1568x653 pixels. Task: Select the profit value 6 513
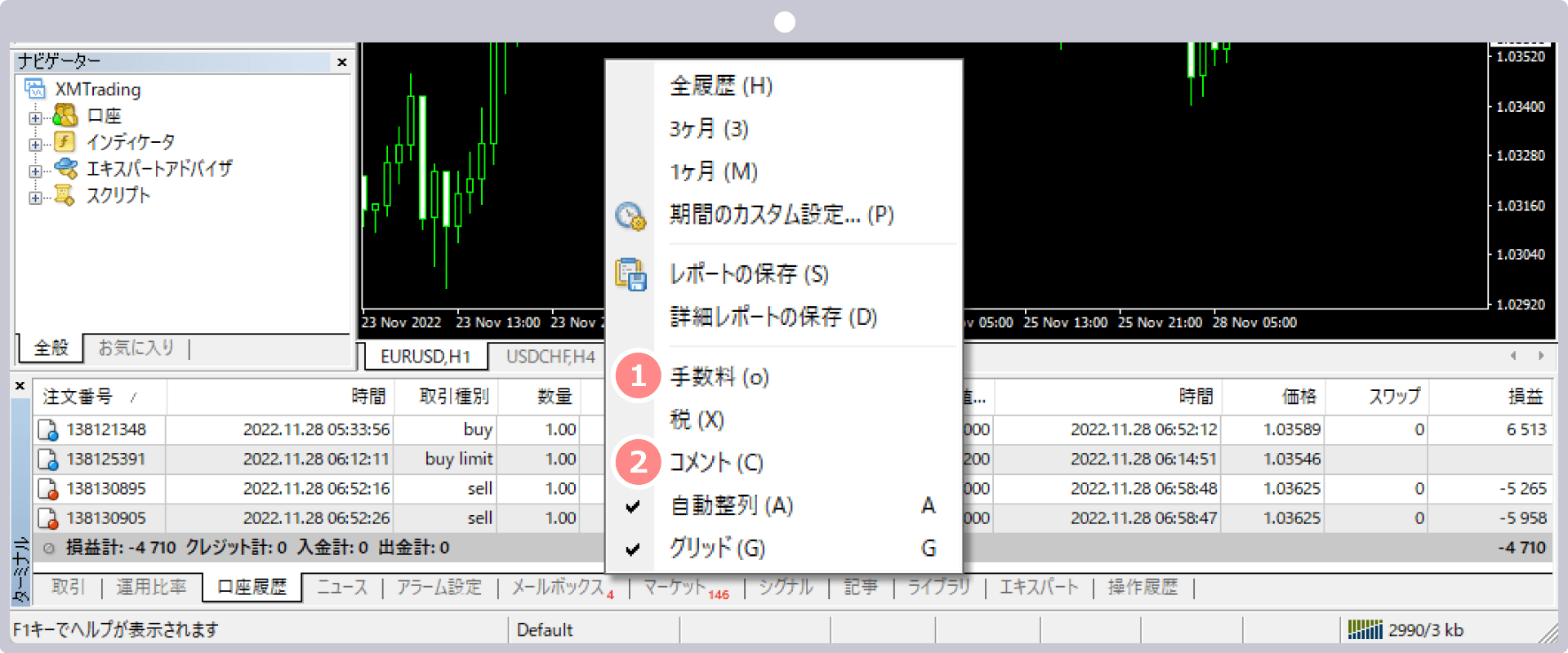pos(1526,429)
